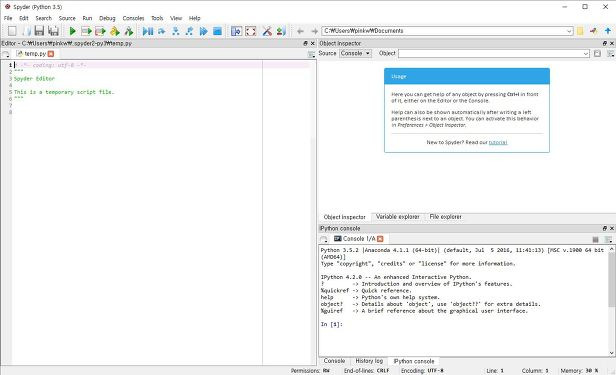
Task: Expand Object field dropdown arrow
Action: [x=586, y=53]
